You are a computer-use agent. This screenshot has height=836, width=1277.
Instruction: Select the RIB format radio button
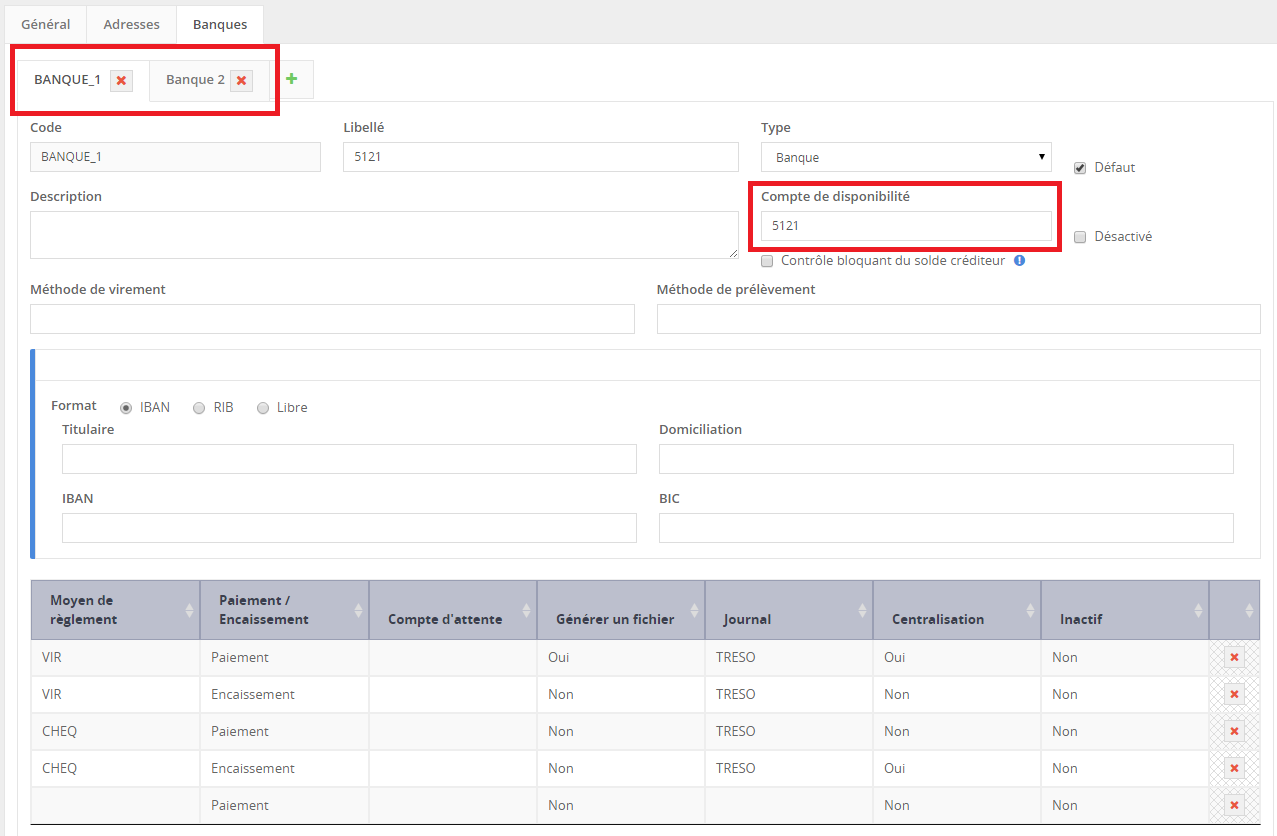coord(199,408)
